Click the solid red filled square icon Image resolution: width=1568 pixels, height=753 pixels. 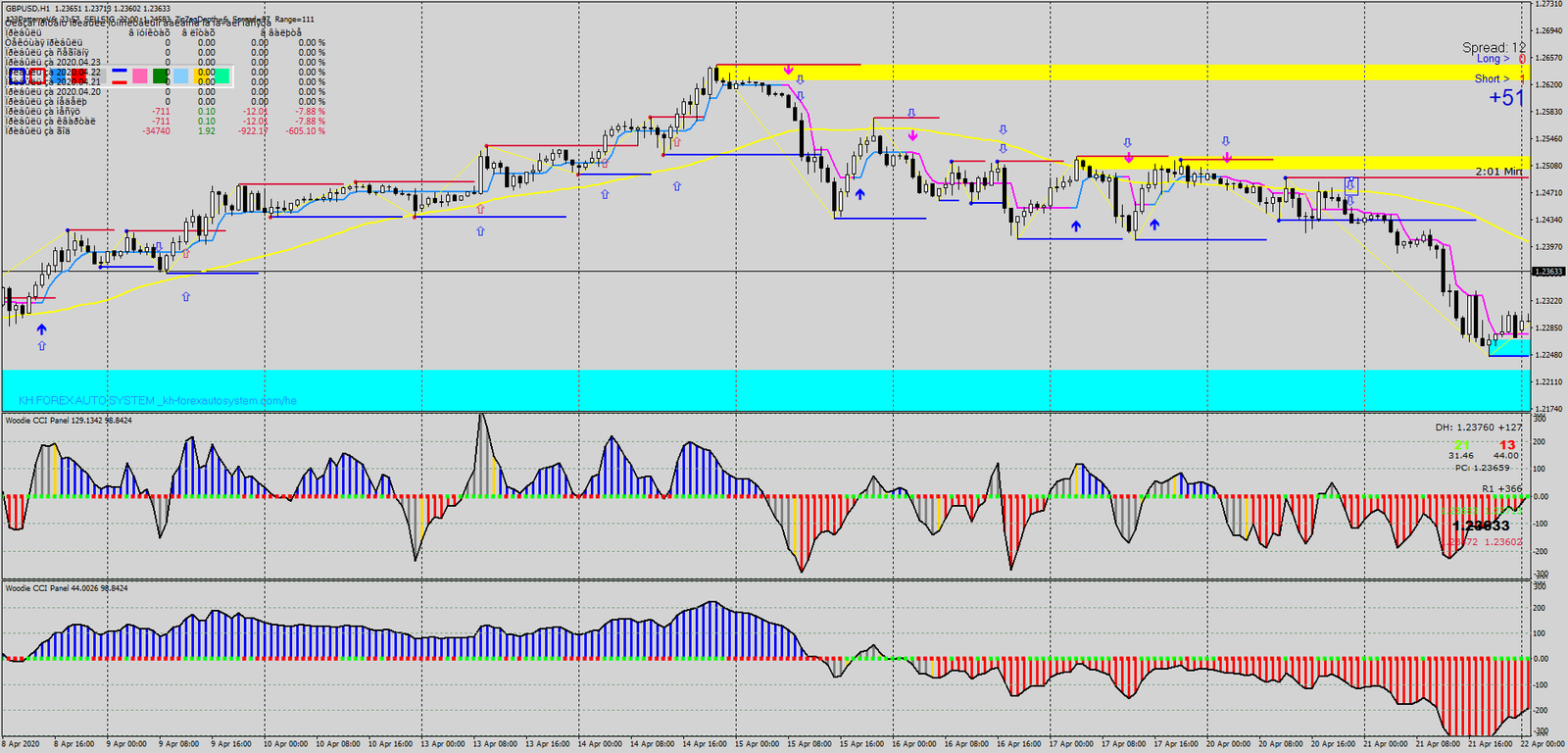click(78, 75)
